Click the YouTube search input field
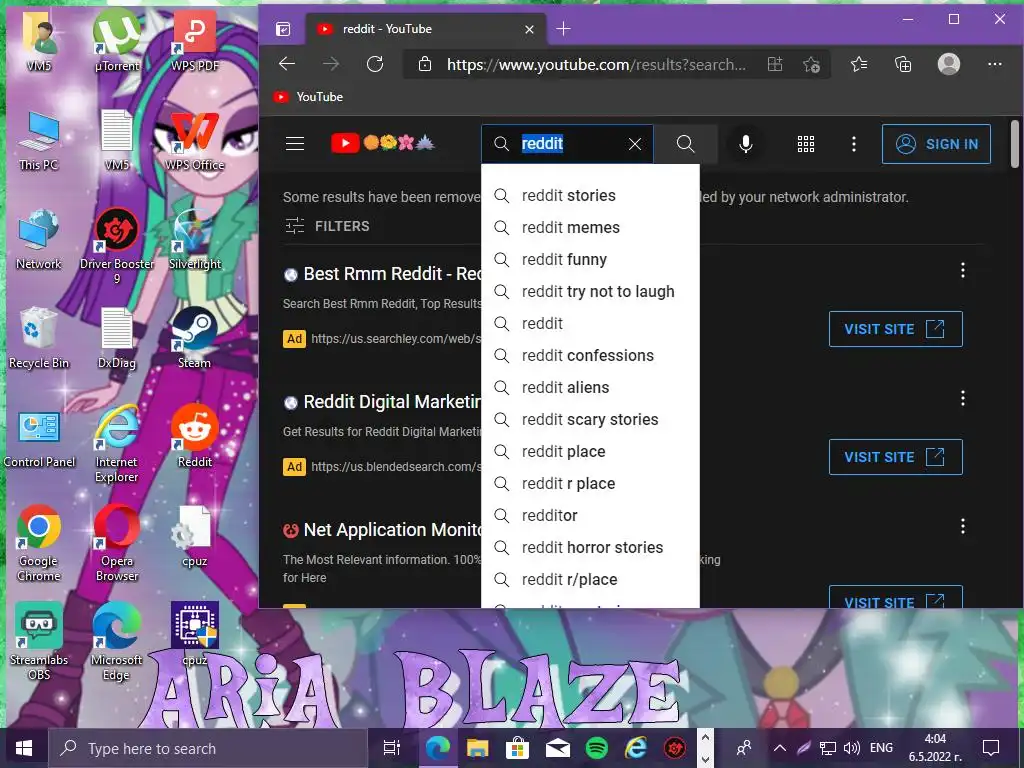This screenshot has width=1024, height=768. [x=568, y=144]
